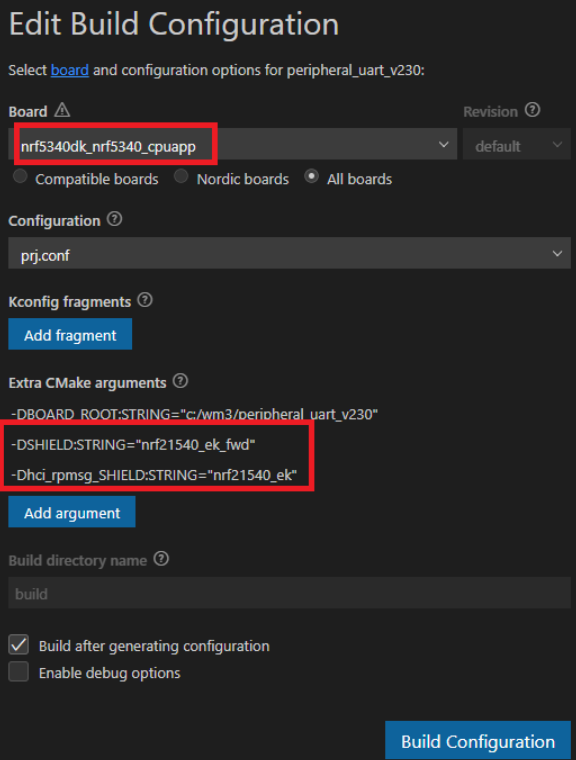This screenshot has width=576, height=760.
Task: Click the help icon next to Configuration
Action: click(x=114, y=219)
